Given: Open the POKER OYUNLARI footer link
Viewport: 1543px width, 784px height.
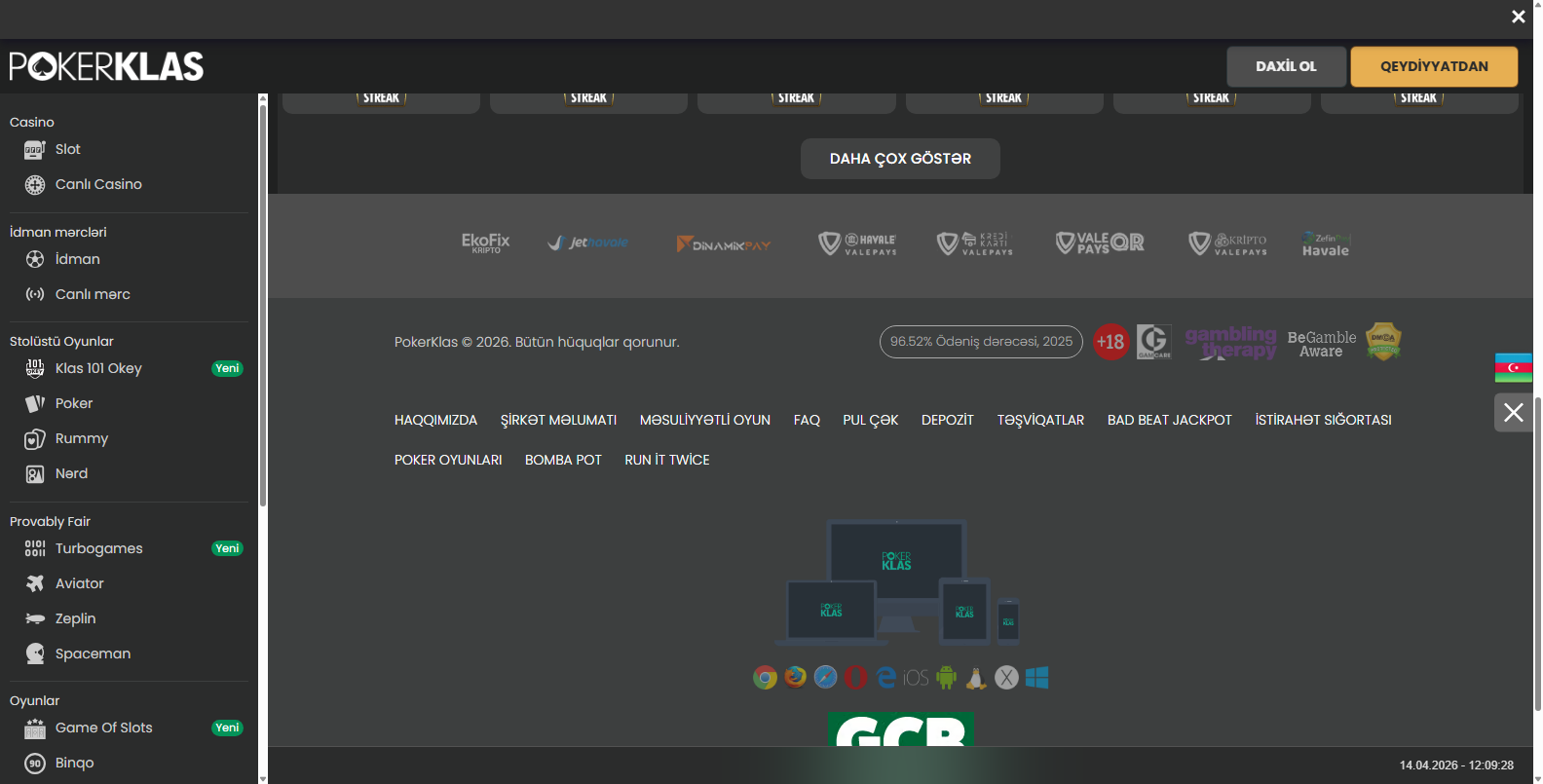Looking at the screenshot, I should coord(448,460).
